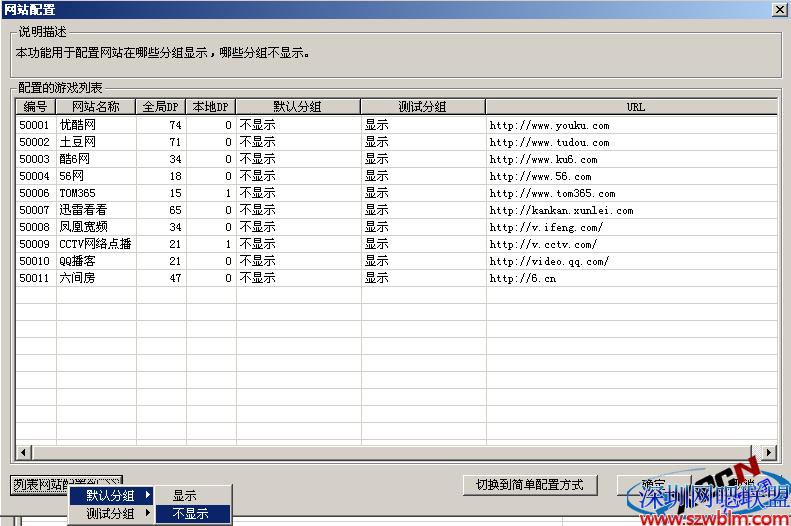
Task: Sort by the 网站名称 column header
Action: [x=96, y=107]
